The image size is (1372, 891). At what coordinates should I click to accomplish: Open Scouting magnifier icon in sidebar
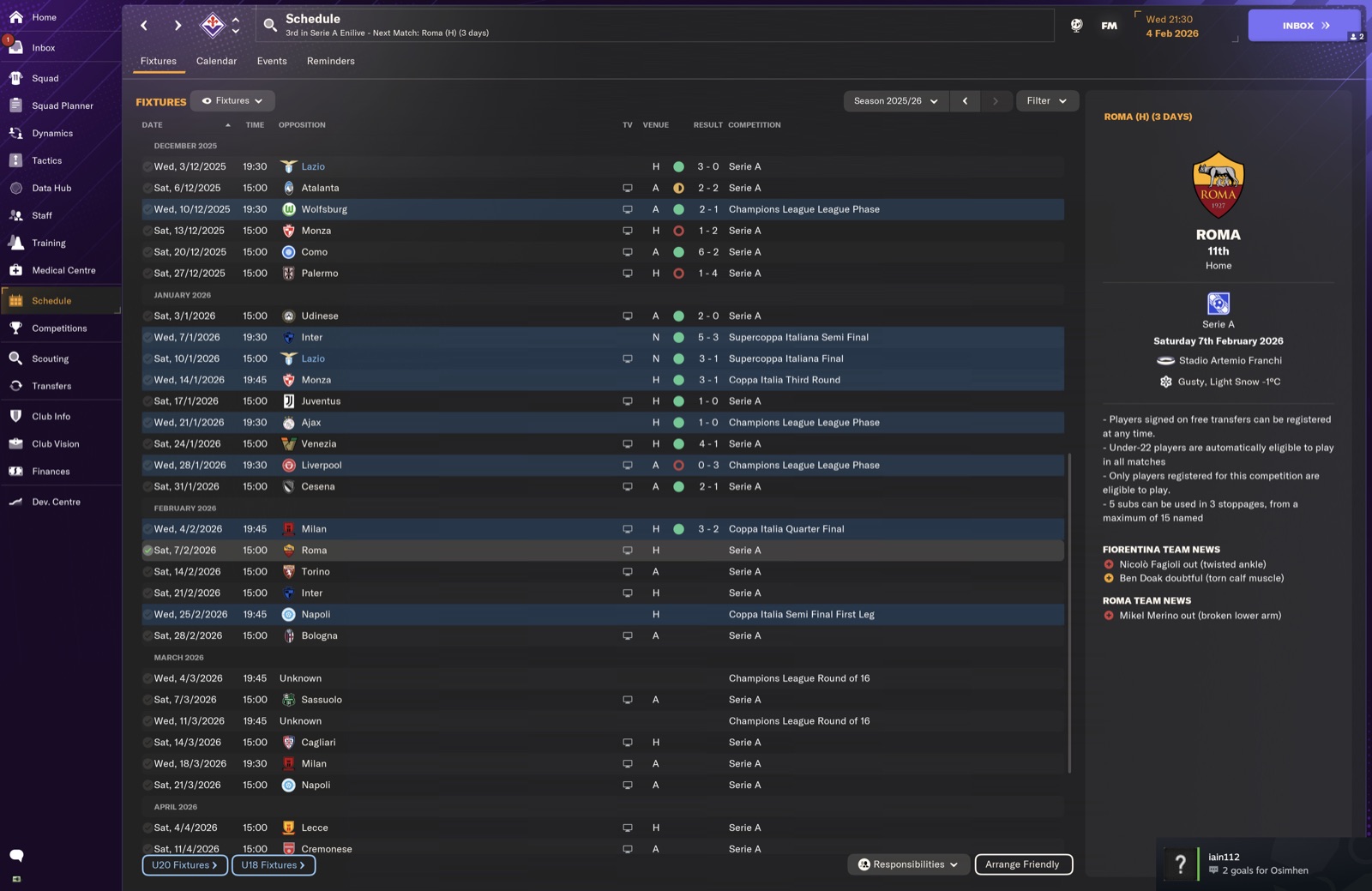[x=15, y=358]
